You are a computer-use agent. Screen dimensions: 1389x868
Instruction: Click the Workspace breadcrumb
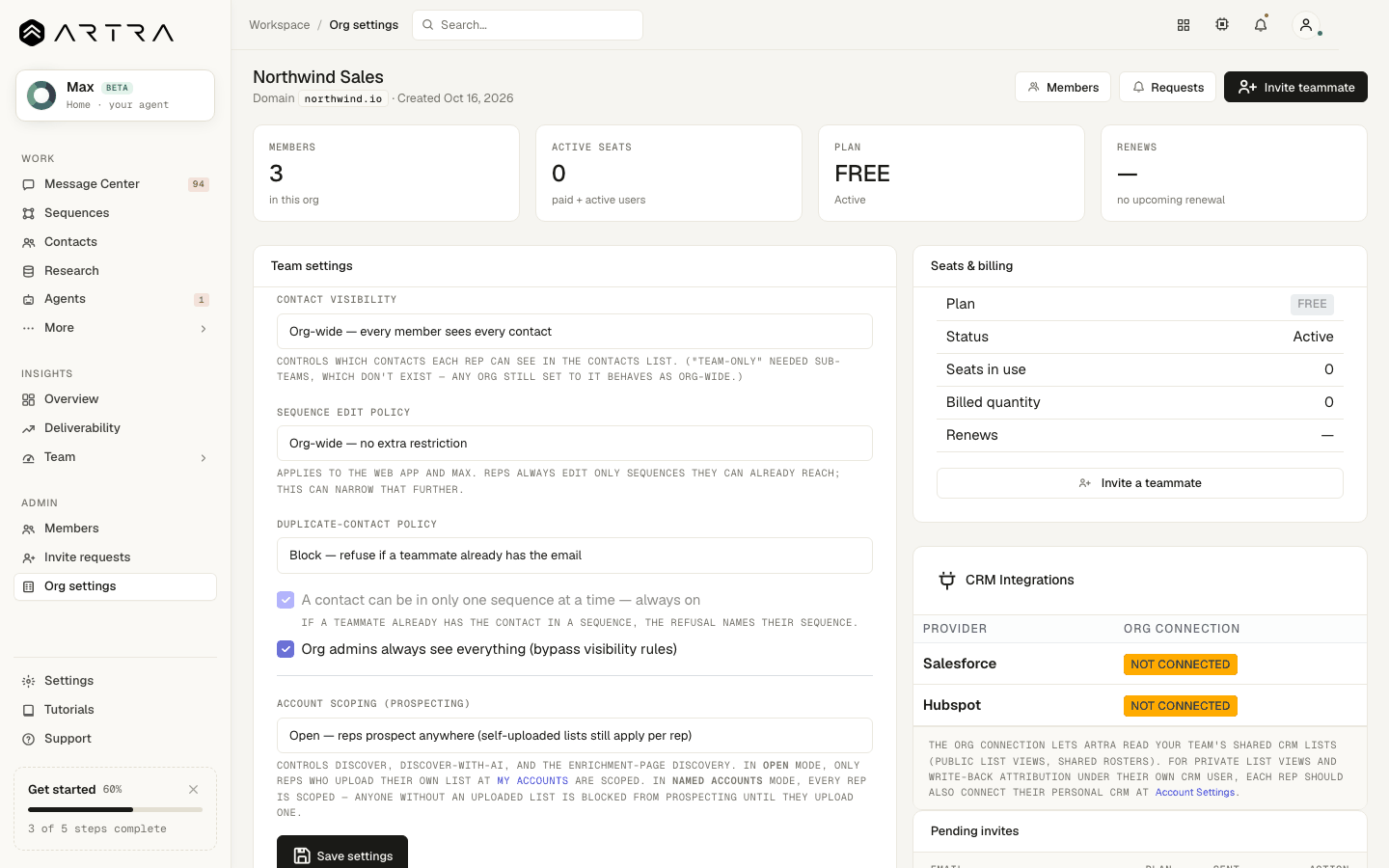point(280,25)
